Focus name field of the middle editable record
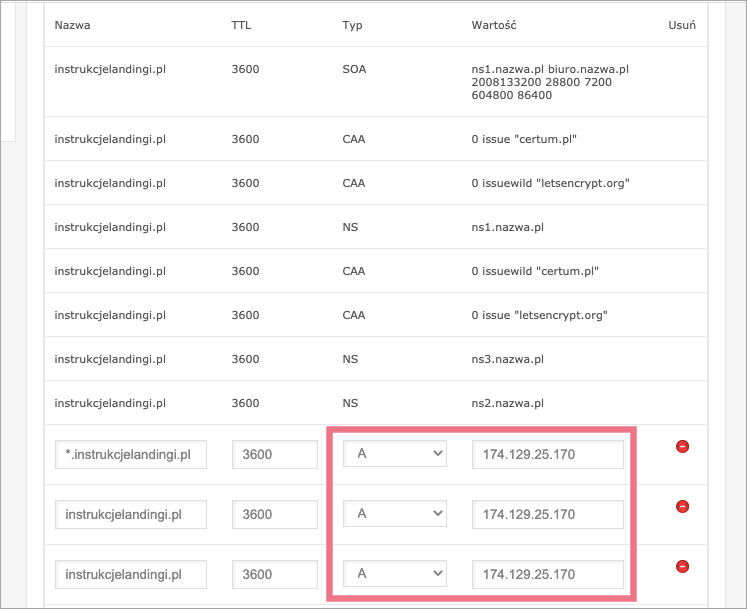This screenshot has width=747, height=609. [131, 514]
